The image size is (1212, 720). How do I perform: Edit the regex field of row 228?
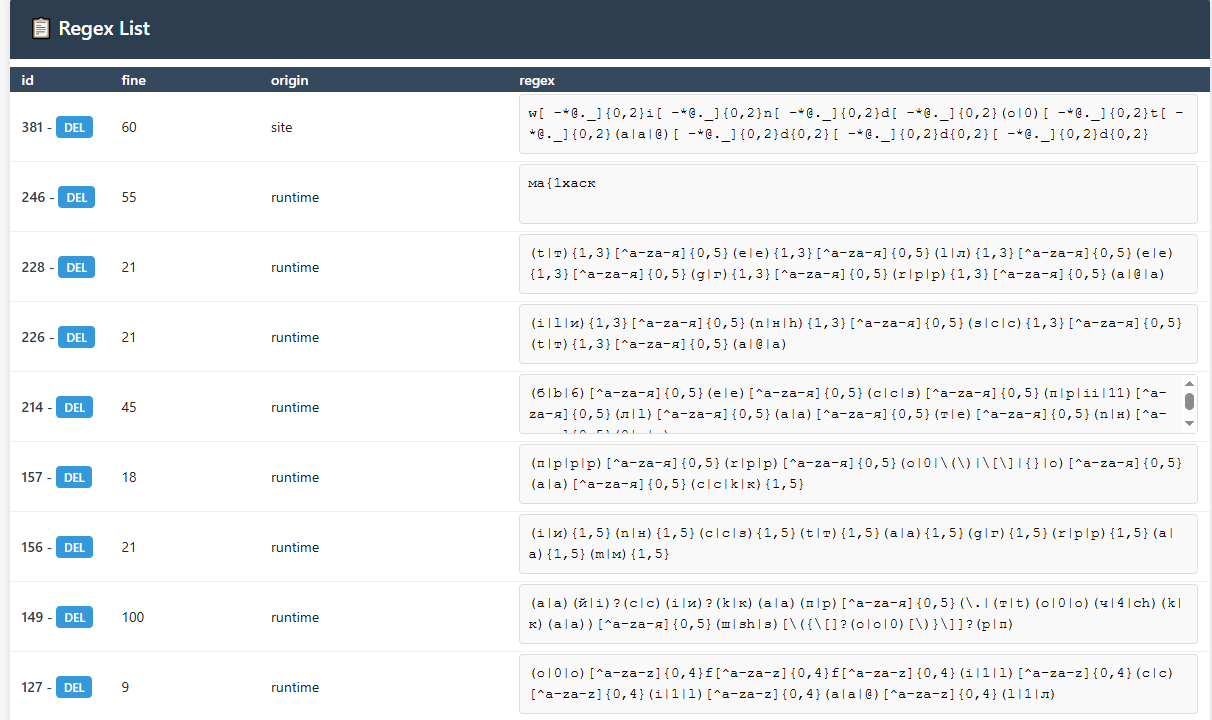tap(858, 264)
